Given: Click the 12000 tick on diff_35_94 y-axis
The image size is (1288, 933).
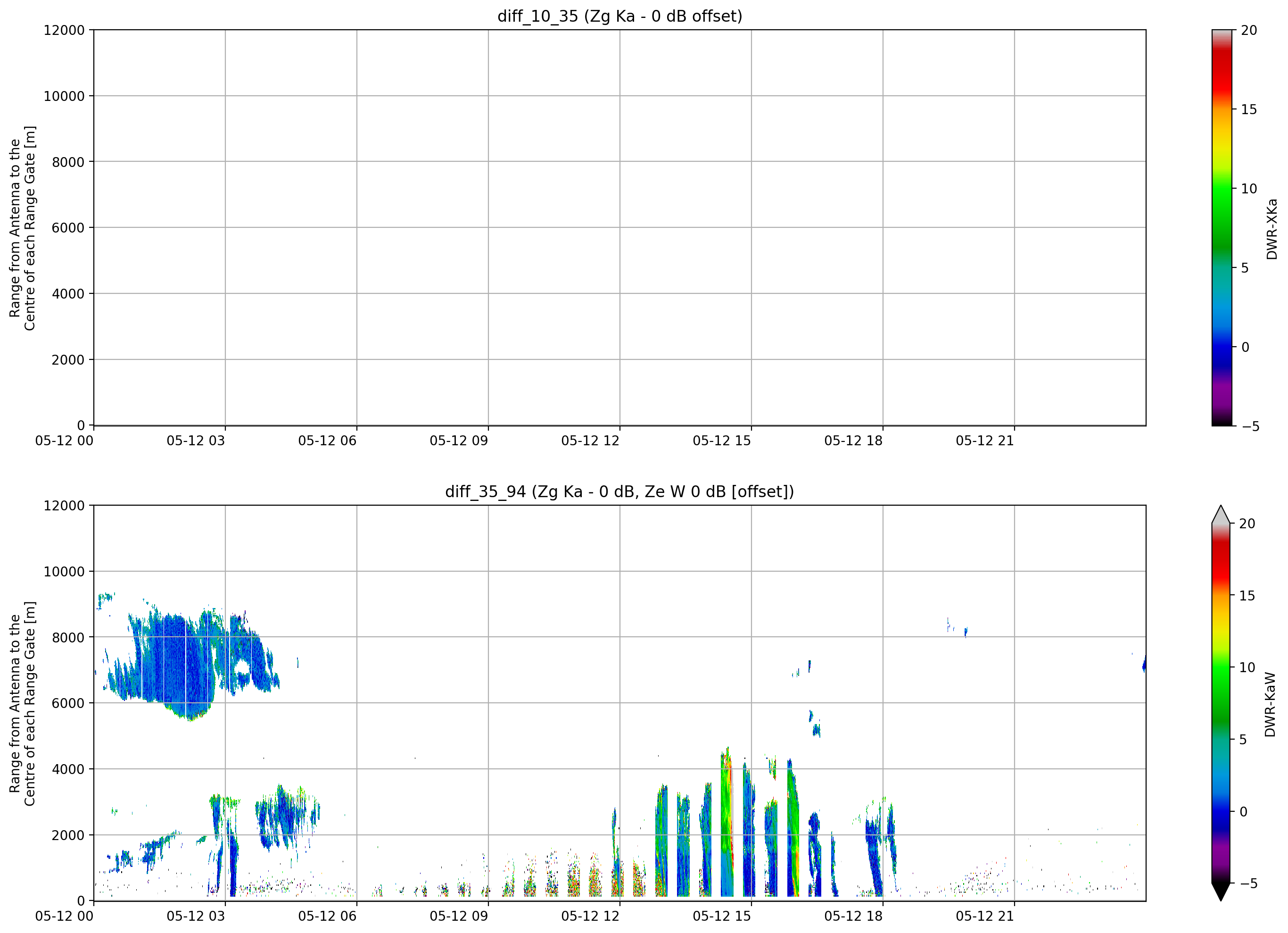Looking at the screenshot, I should coord(64,506).
